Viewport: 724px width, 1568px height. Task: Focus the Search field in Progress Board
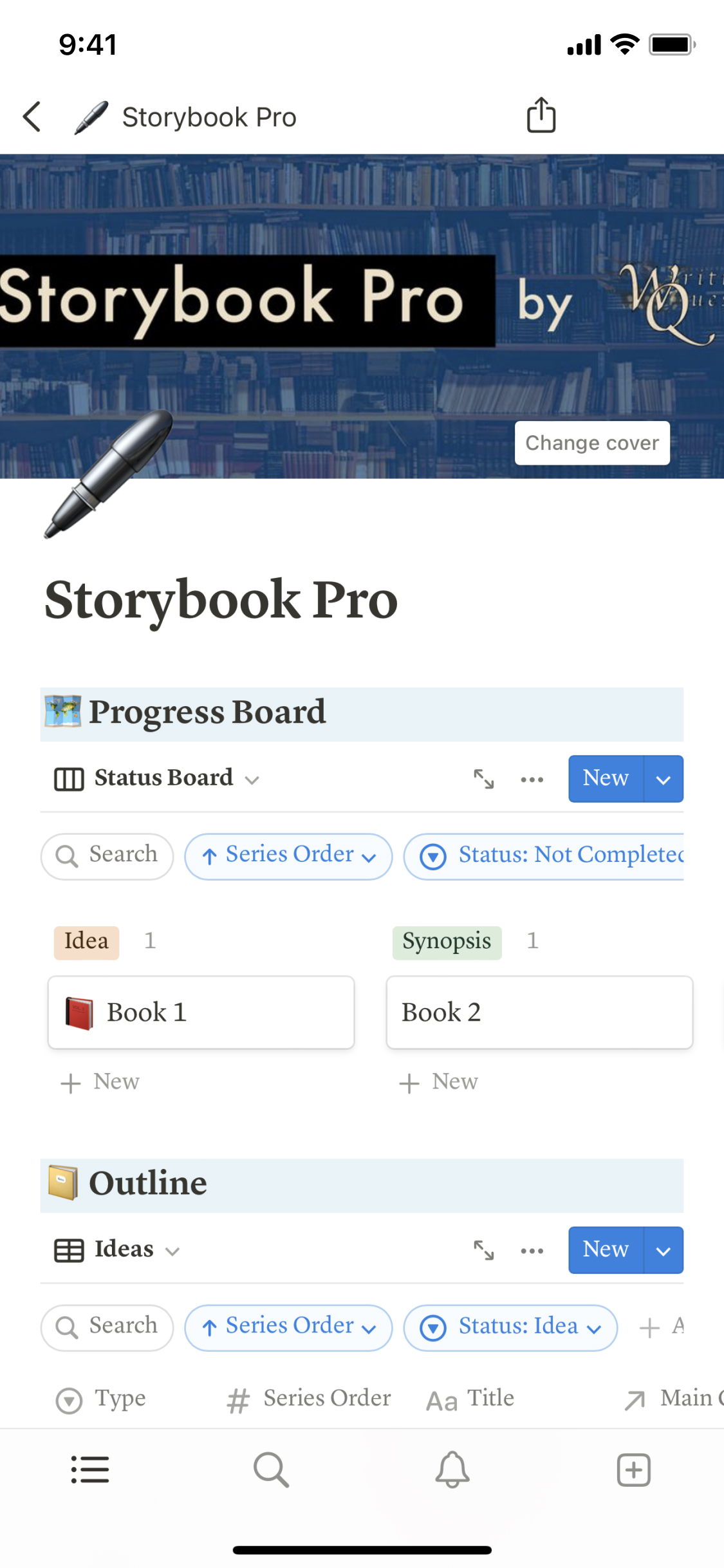click(107, 855)
